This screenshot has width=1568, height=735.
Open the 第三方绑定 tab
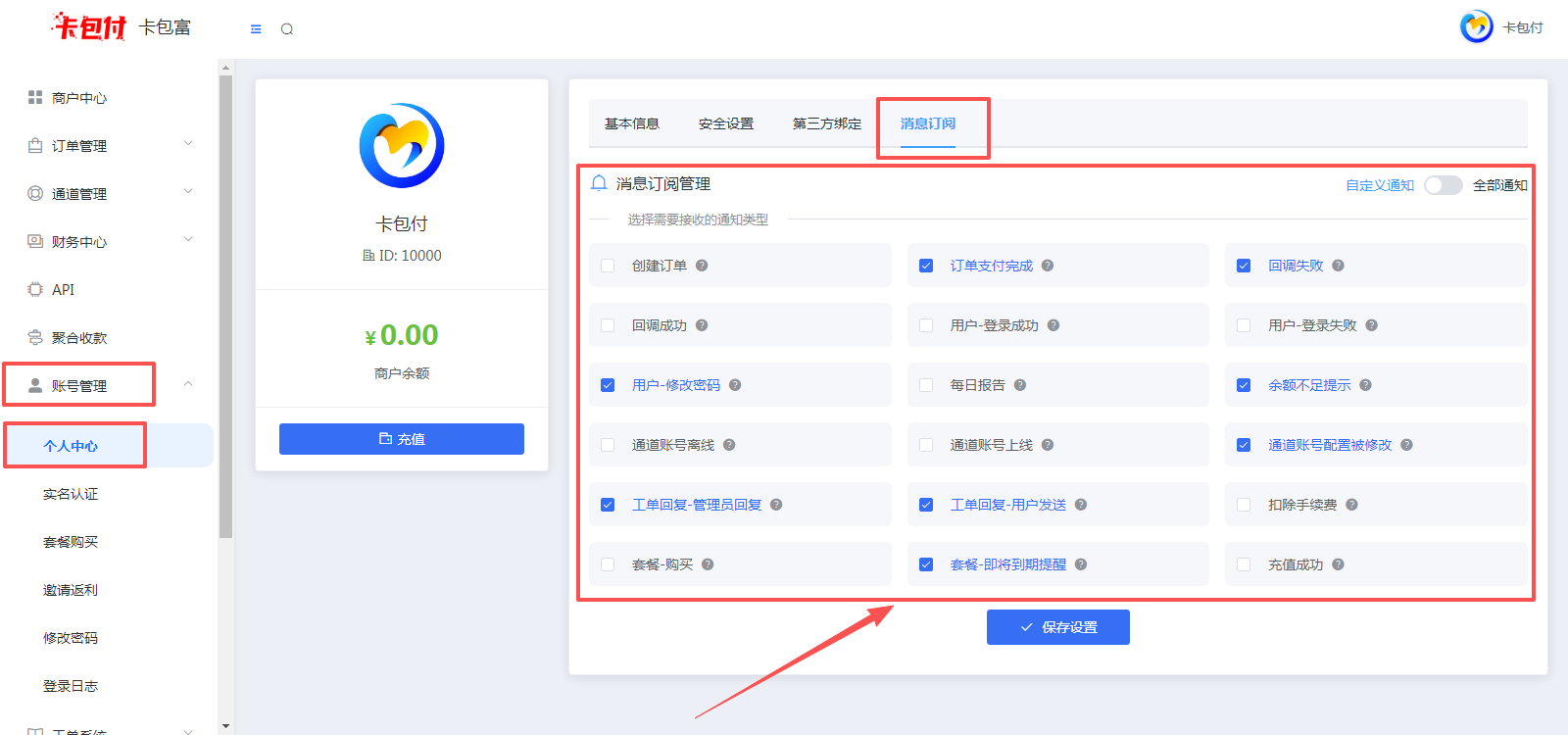[x=827, y=123]
